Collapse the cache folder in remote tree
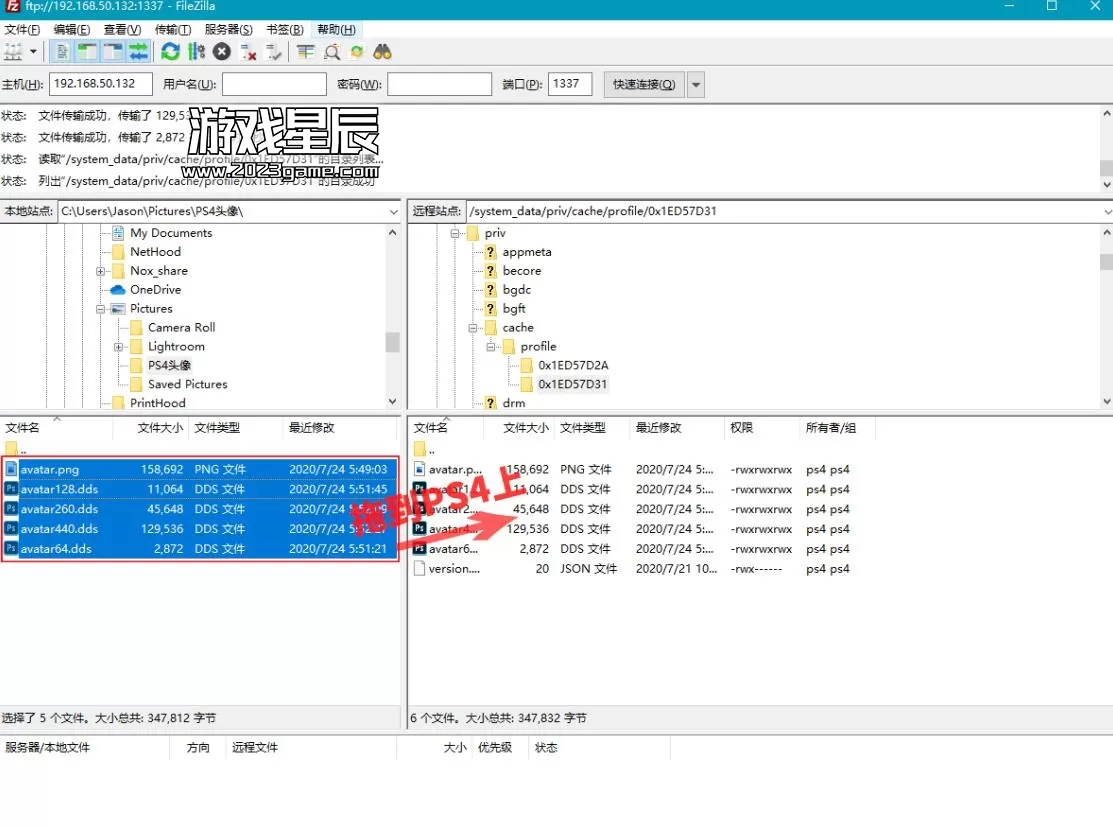The image size is (1113, 826). (x=474, y=328)
